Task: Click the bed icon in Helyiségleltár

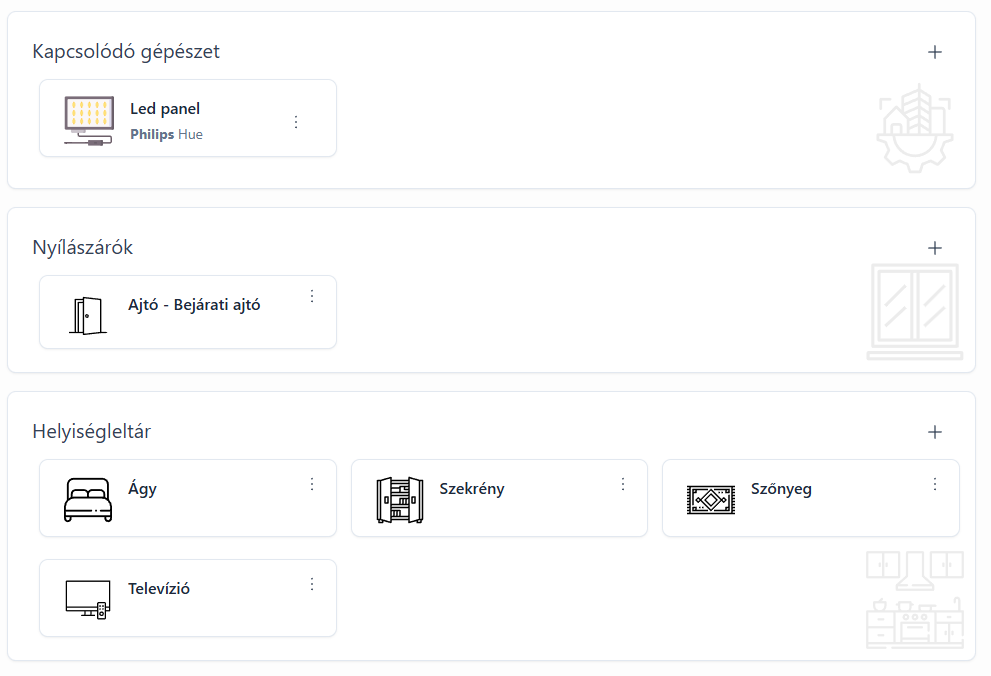Action: (x=88, y=500)
